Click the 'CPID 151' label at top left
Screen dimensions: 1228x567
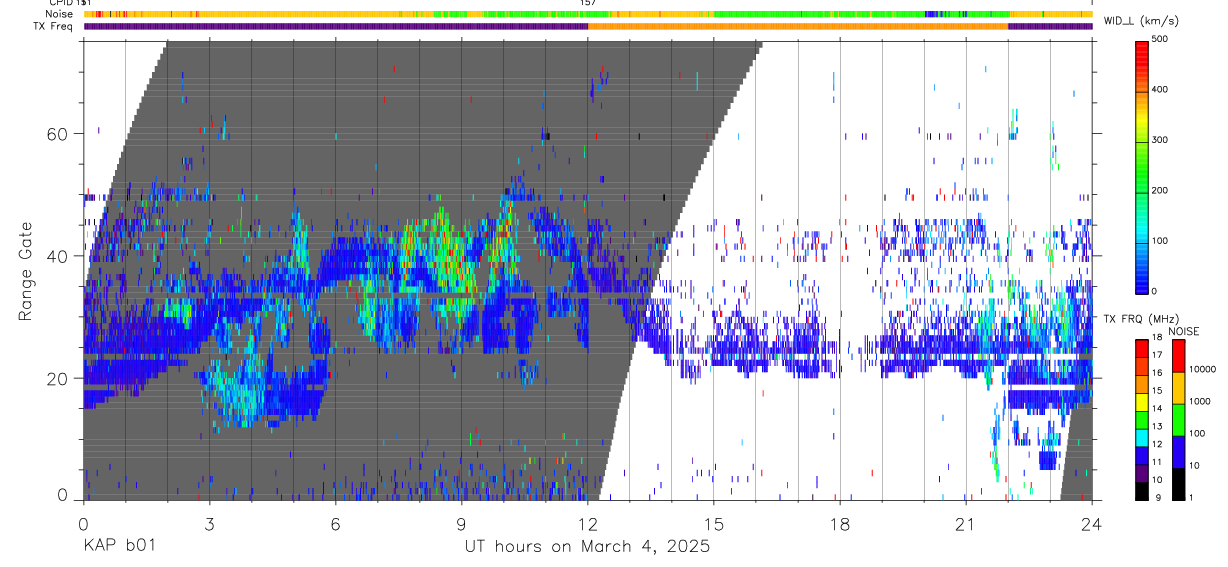(70, 3)
